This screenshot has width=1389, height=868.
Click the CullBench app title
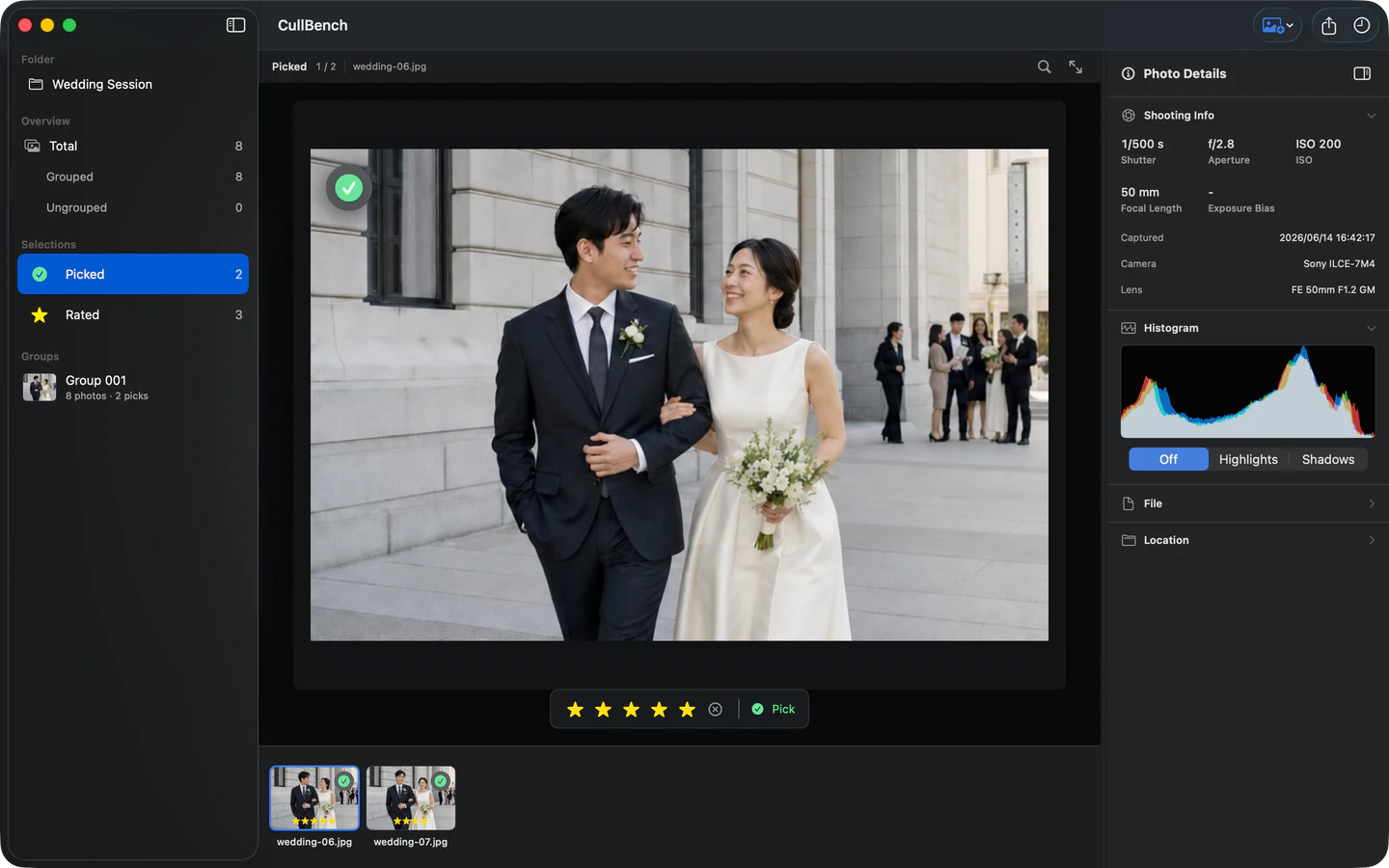click(313, 25)
